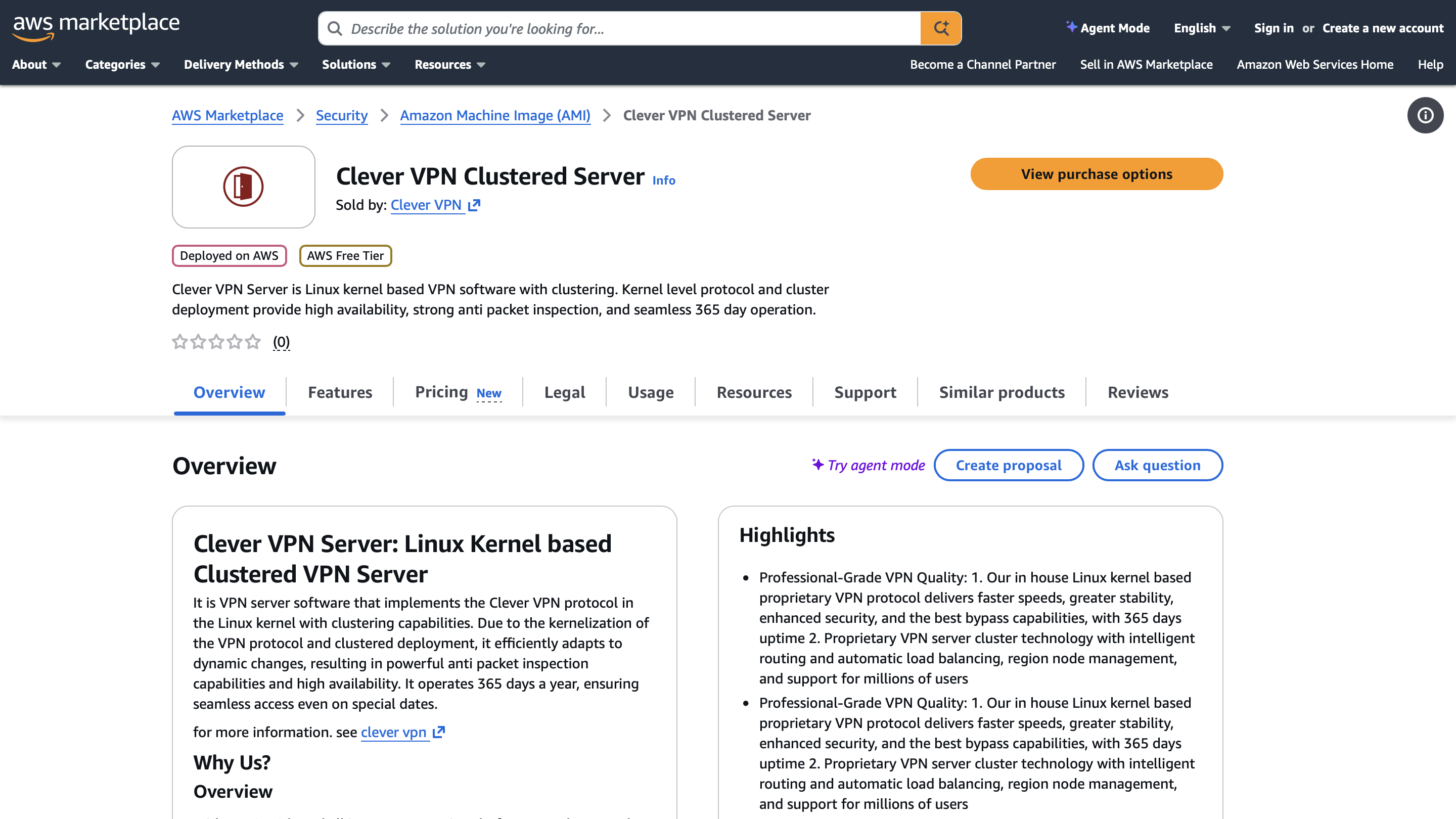Select the Overview tab

coord(229,392)
